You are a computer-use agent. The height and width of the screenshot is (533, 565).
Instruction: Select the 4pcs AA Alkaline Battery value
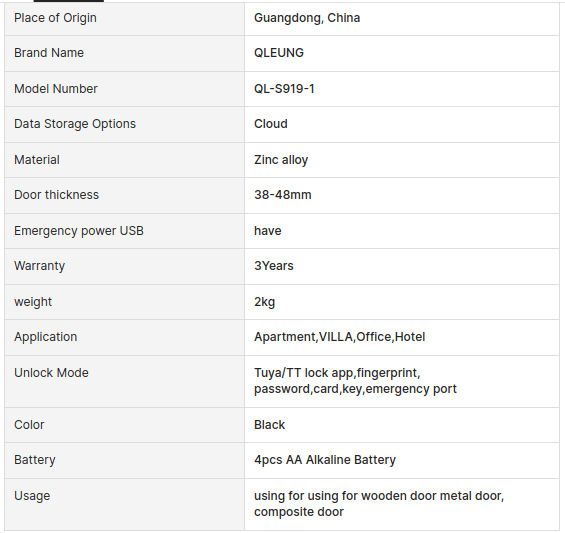(x=325, y=459)
